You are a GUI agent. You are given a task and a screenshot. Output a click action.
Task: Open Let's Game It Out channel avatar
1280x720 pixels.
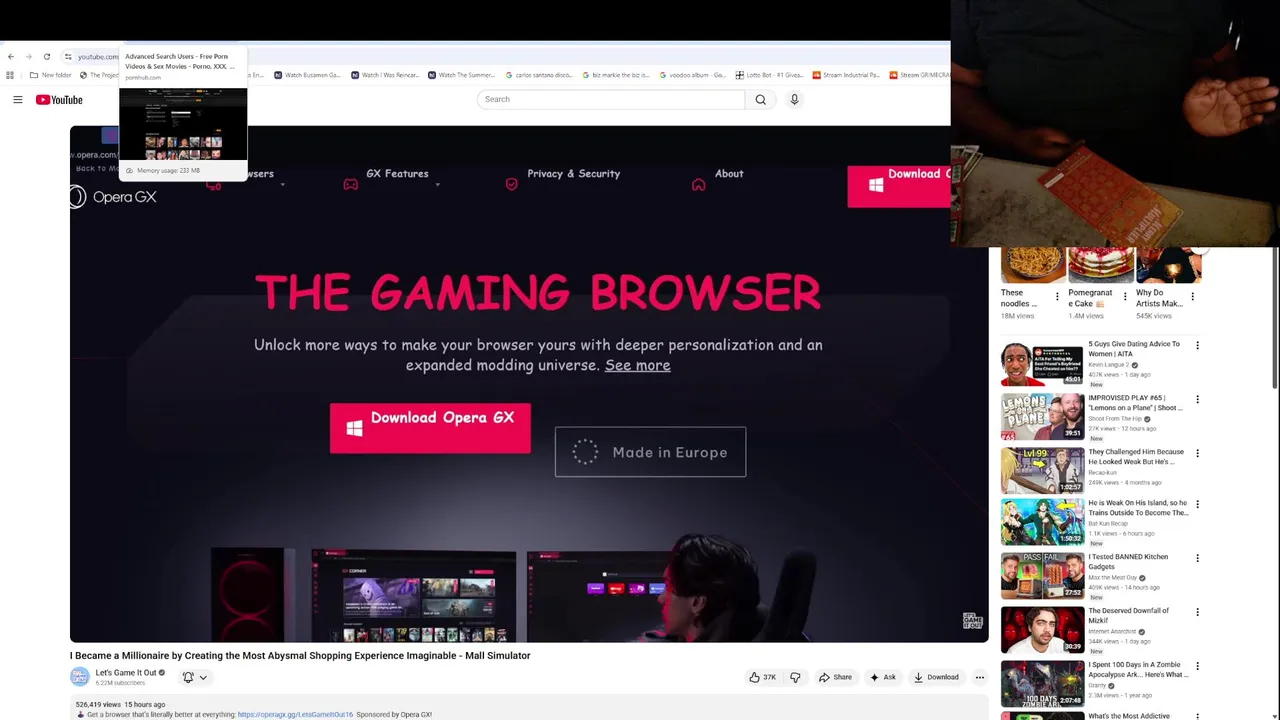[79, 677]
